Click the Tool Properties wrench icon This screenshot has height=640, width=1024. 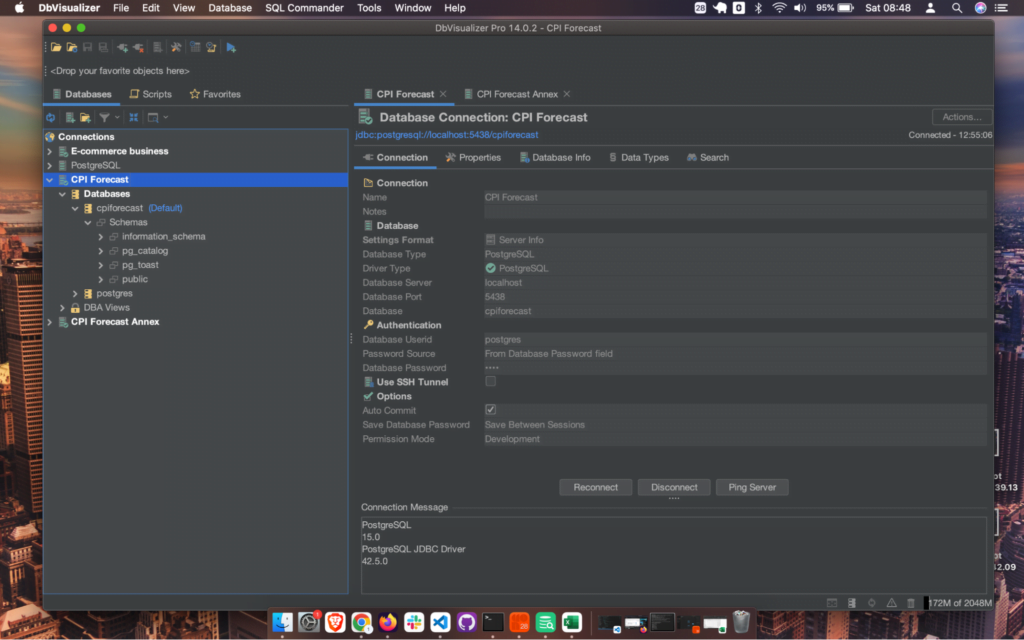176,47
